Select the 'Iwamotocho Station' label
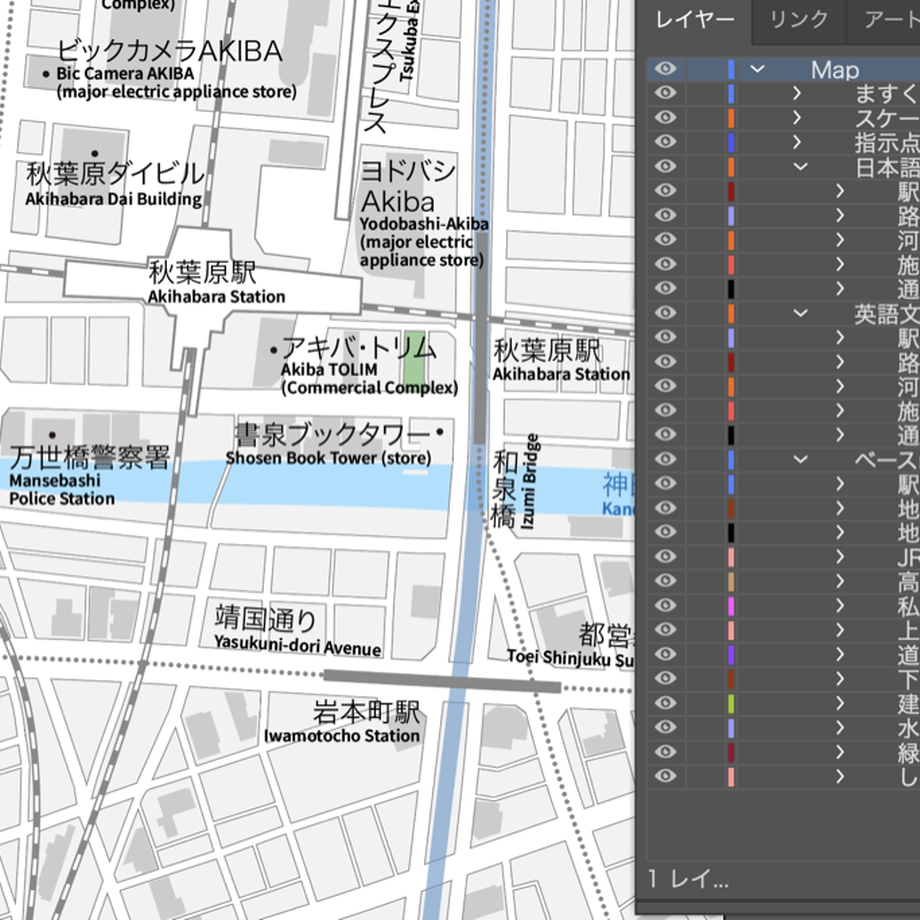The image size is (920, 920). click(342, 735)
